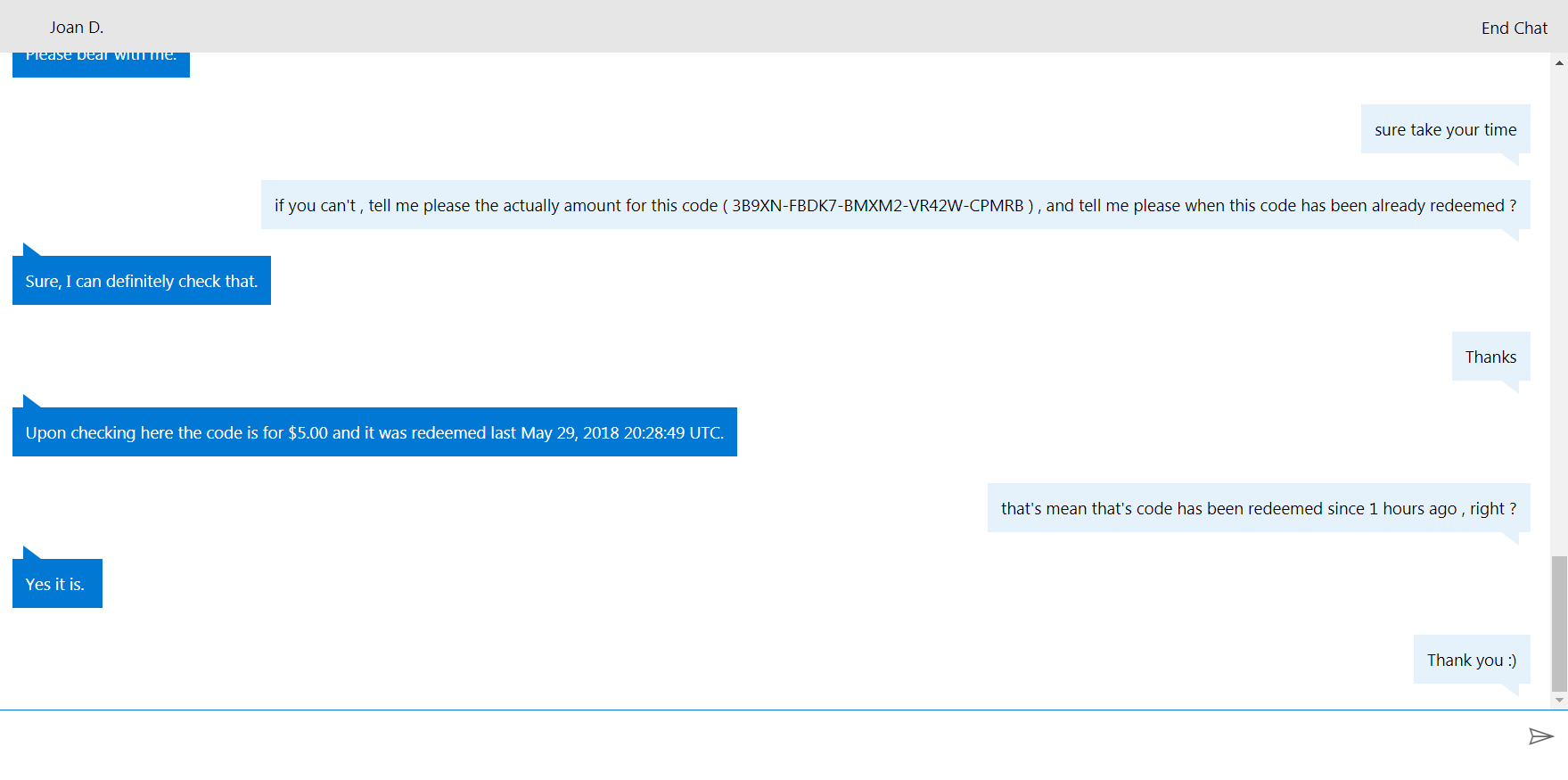This screenshot has width=1568, height=780.
Task: Click the "Yes it is." reply bubble
Action: (55, 584)
